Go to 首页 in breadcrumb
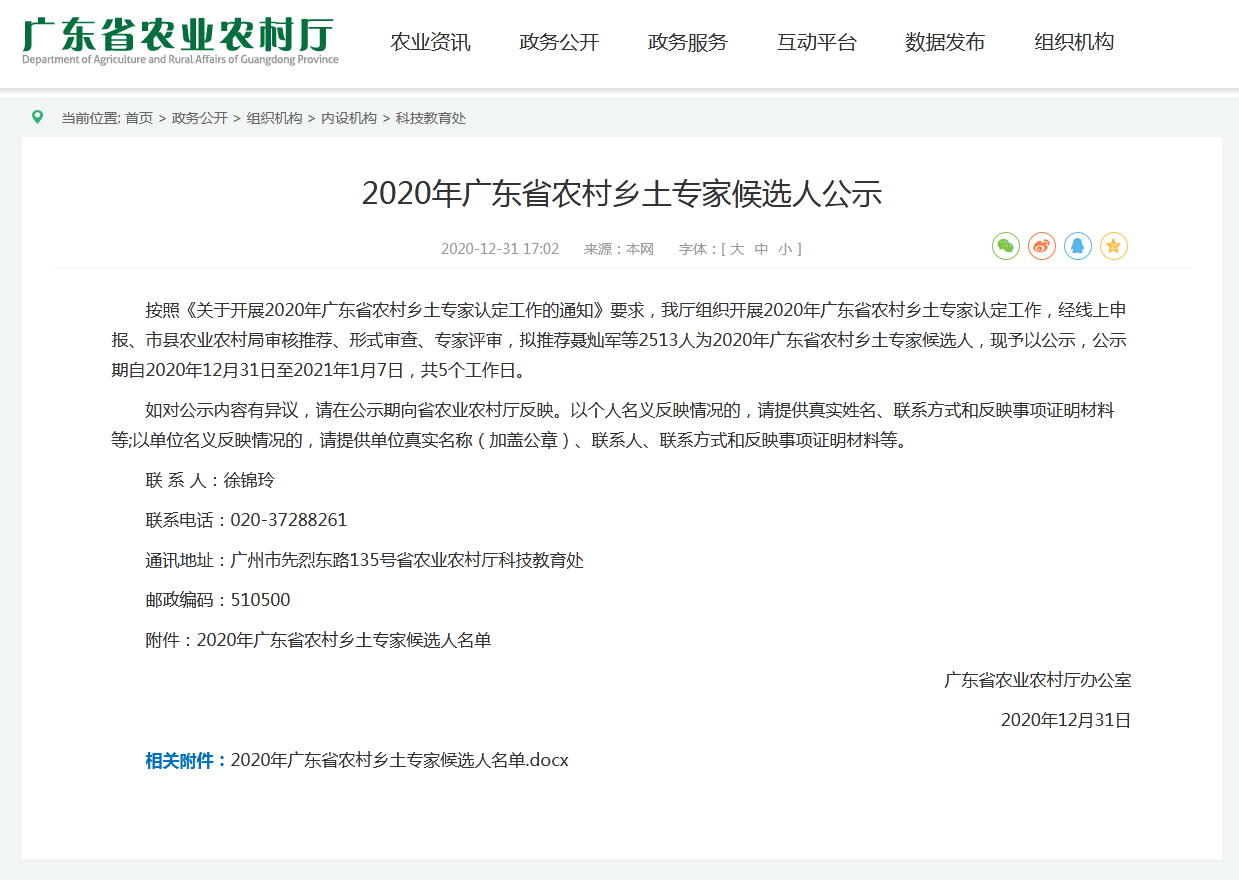This screenshot has width=1239, height=880. click(139, 118)
